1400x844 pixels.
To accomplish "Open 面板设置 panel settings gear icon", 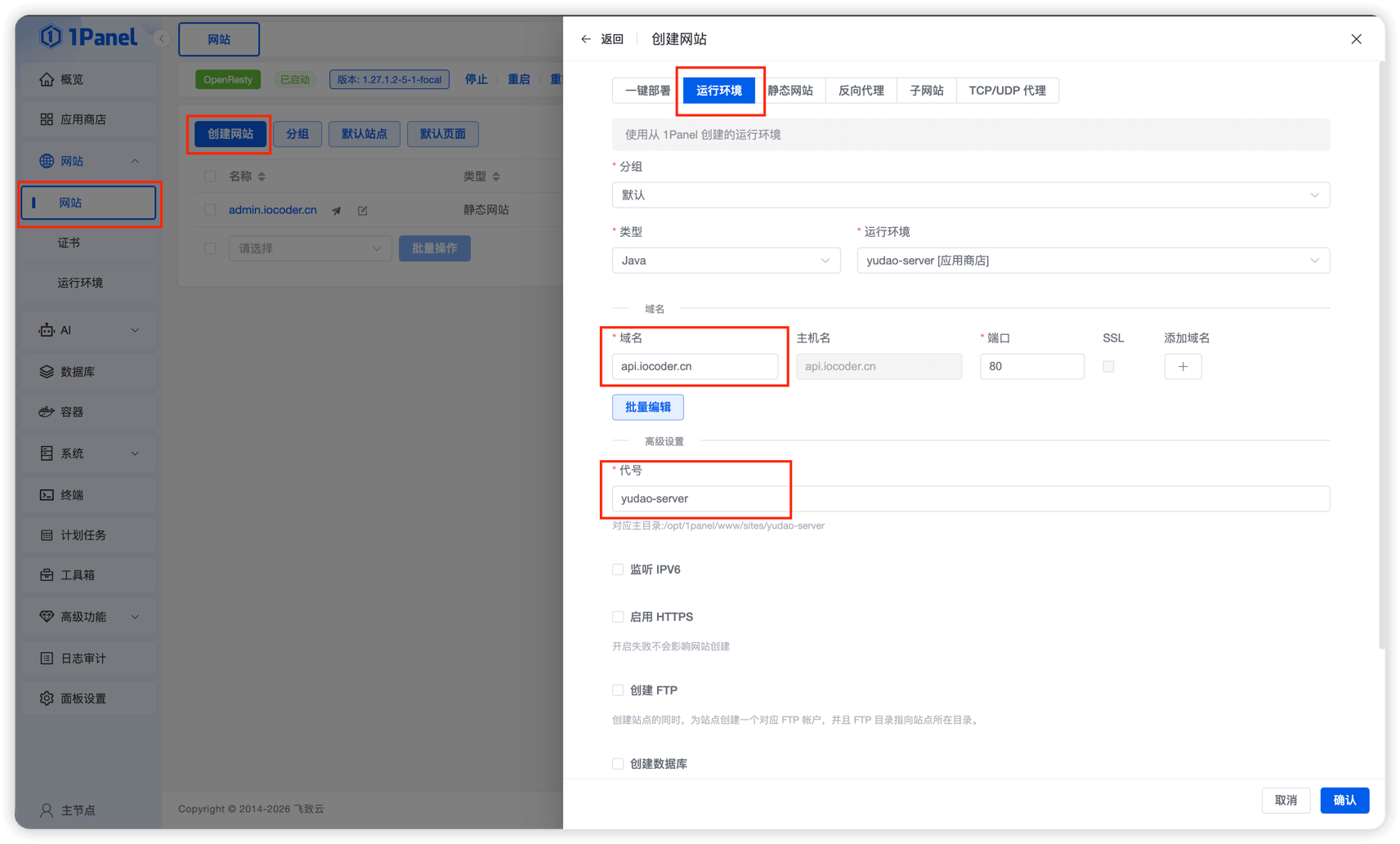I will [47, 699].
